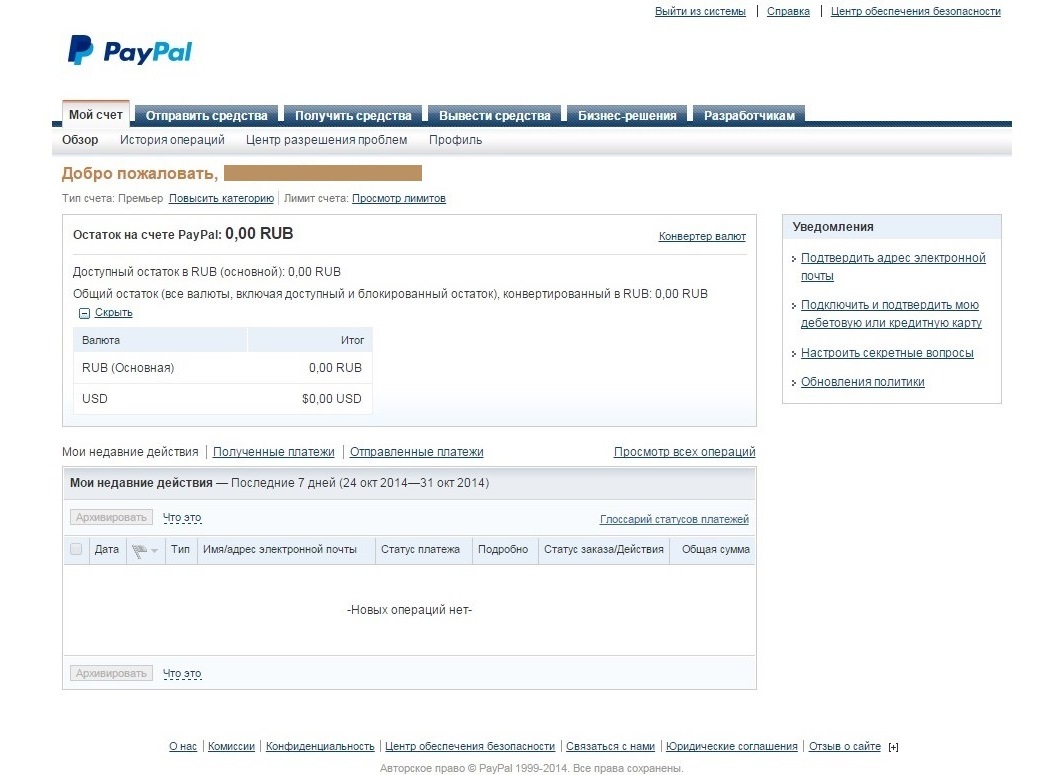Open Глоссарий статусов платежей link
Viewport: 1059px width, 775px height.
click(674, 520)
